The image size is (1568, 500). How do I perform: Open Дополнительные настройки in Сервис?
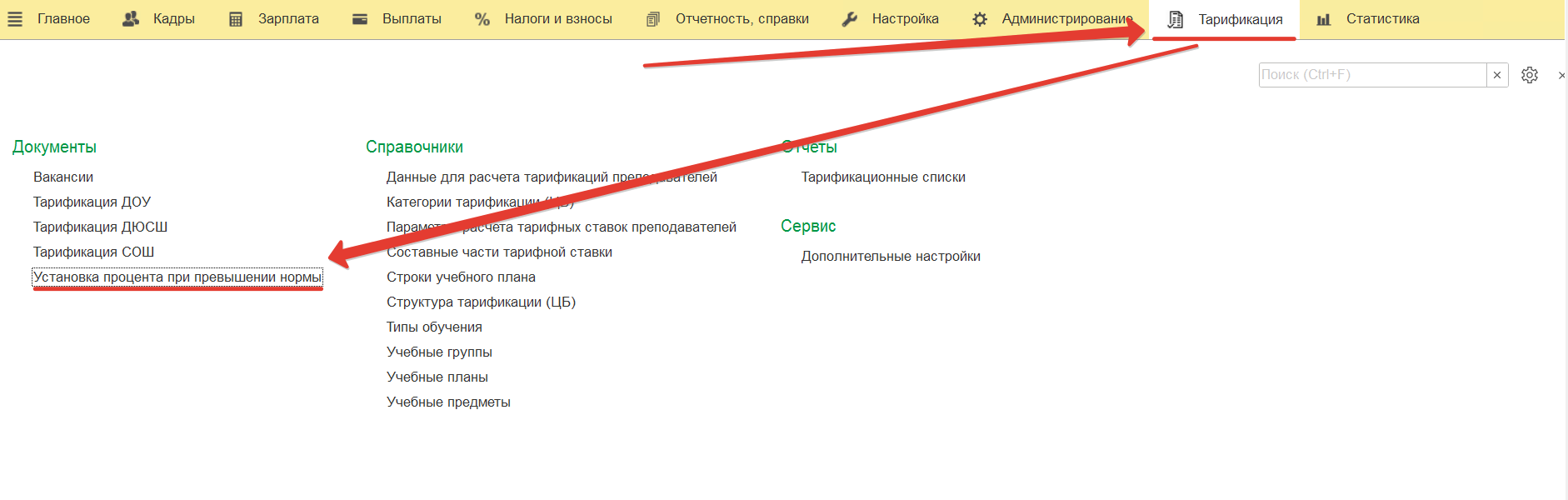point(891,257)
